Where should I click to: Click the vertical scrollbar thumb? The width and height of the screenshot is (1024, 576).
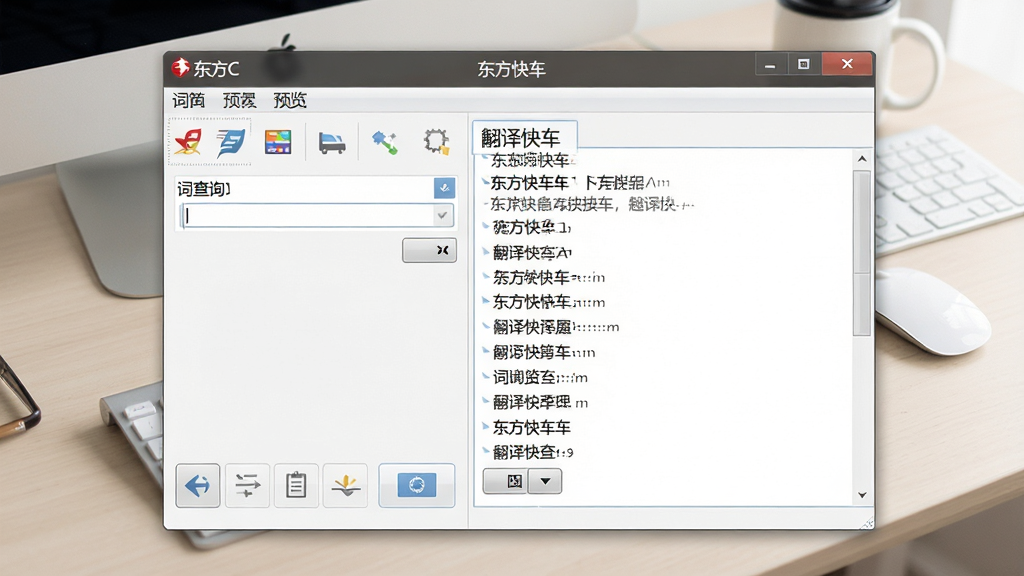click(x=861, y=253)
